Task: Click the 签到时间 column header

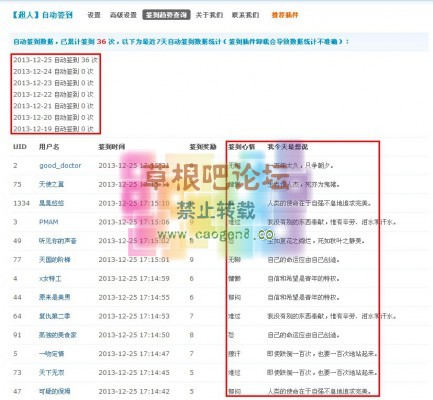Action: 112,147
